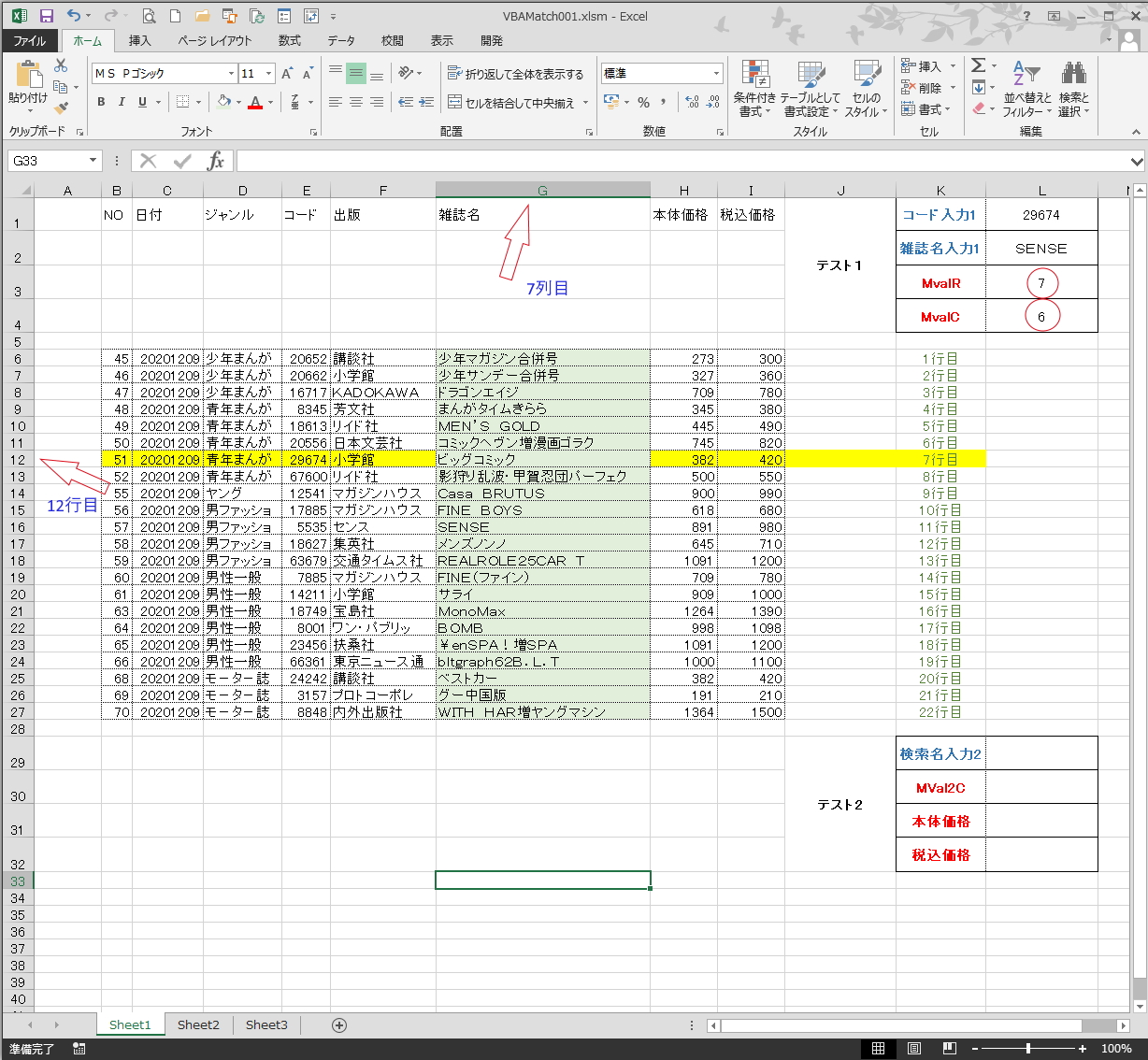This screenshot has width=1148, height=1060.
Task: Apply comma style number format
Action: pyautogui.click(x=664, y=102)
